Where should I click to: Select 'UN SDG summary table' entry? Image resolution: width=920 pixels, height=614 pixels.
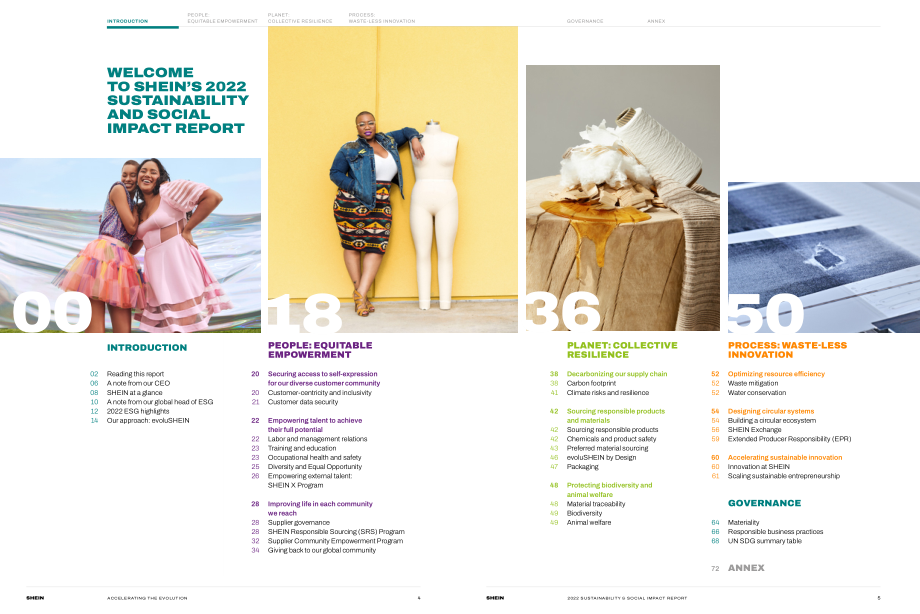[765, 541]
